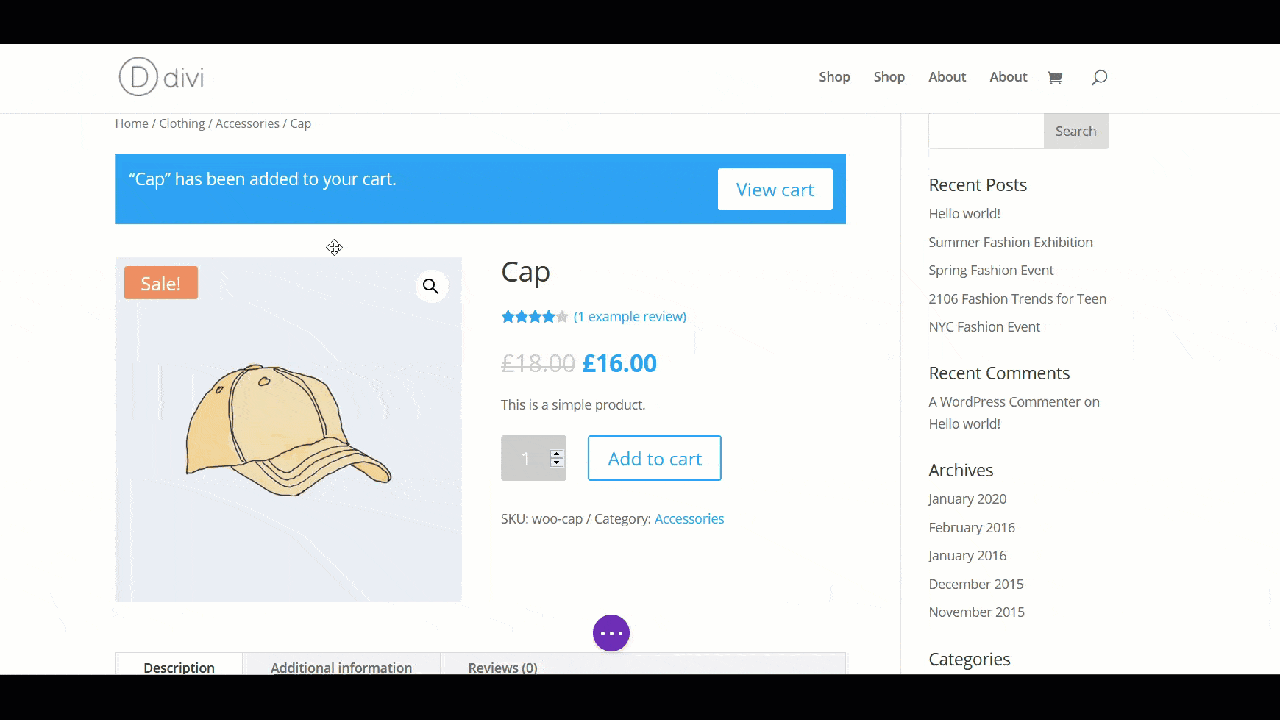The image size is (1280, 720).
Task: Switch to the Additional information tab
Action: [341, 667]
